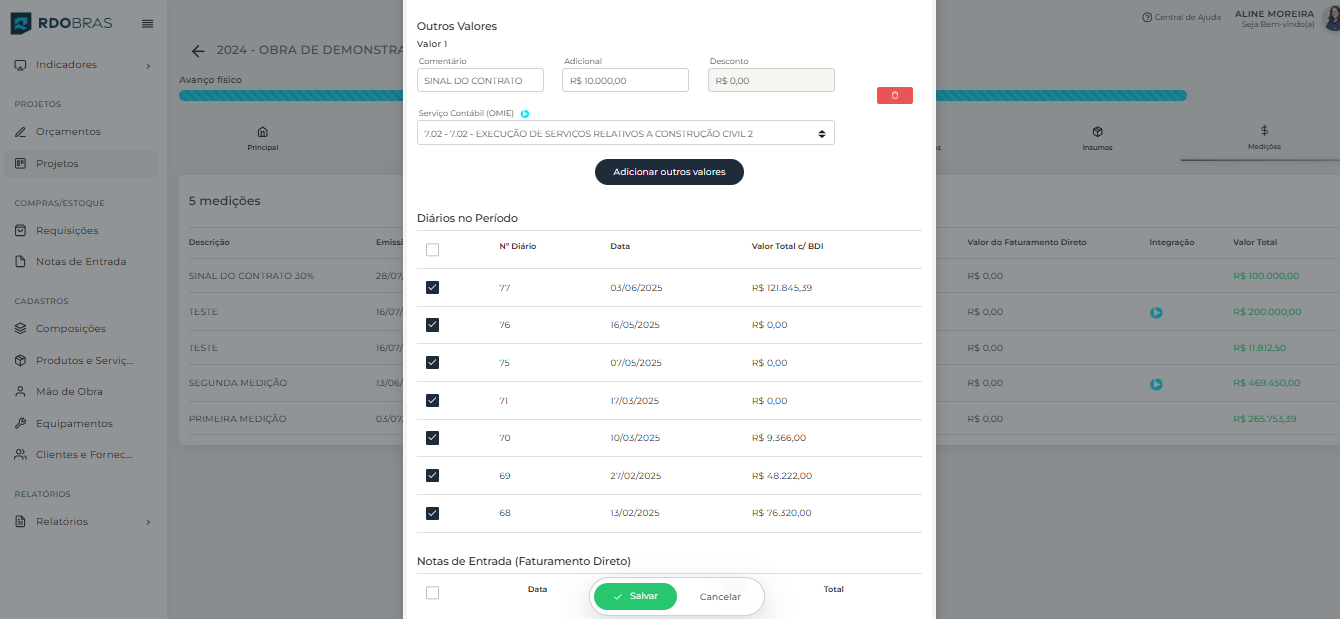This screenshot has width=1340, height=619.
Task: Click integration icon in SEGUNDA MEDIÇÃO row
Action: pos(1156,384)
